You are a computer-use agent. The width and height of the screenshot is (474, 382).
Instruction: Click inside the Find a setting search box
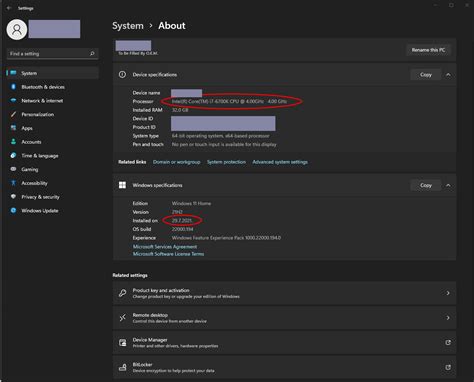click(52, 54)
